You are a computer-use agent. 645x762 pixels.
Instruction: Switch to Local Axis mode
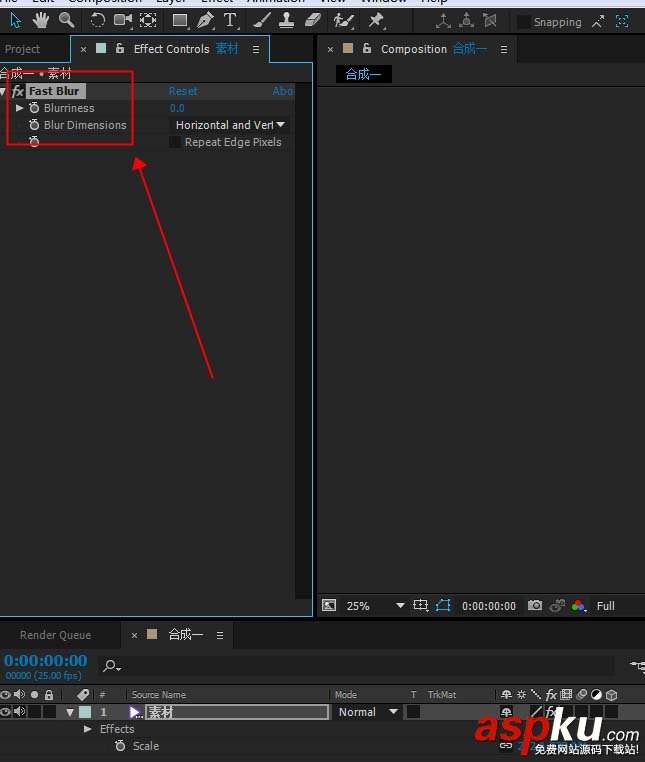pos(443,21)
